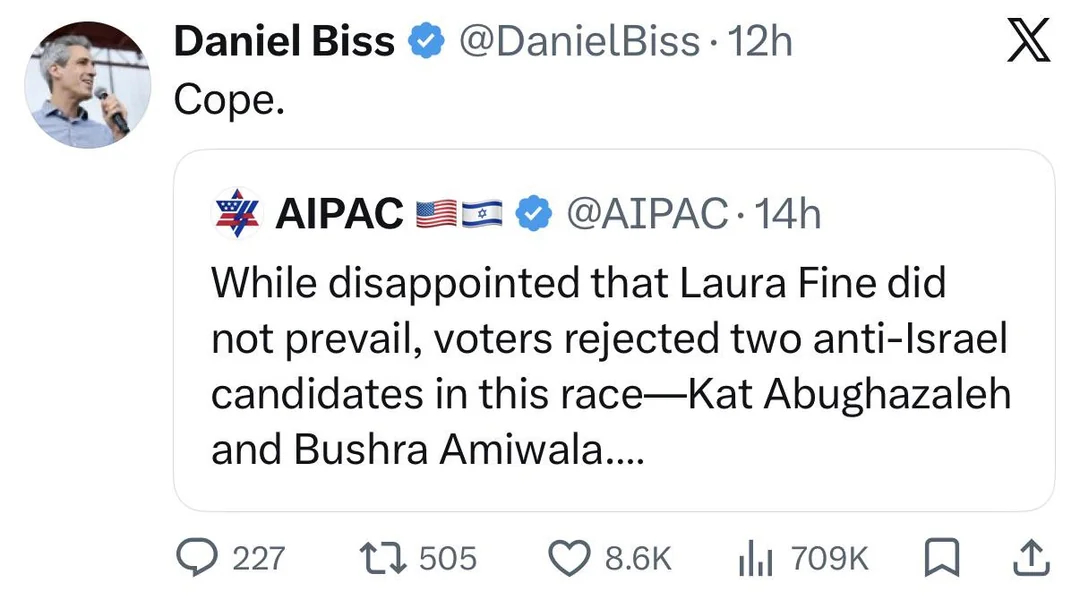This screenshot has height=600, width=1080.
Task: Click the 14h quoted post timestamp
Action: pyautogui.click(x=789, y=213)
